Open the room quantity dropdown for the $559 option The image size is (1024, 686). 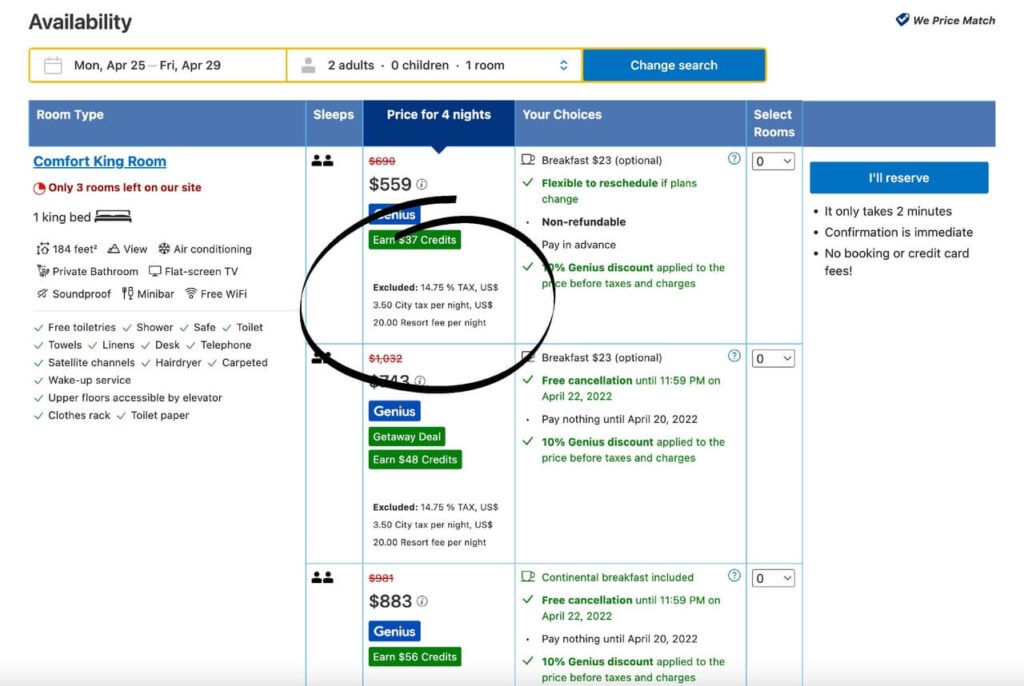click(773, 161)
